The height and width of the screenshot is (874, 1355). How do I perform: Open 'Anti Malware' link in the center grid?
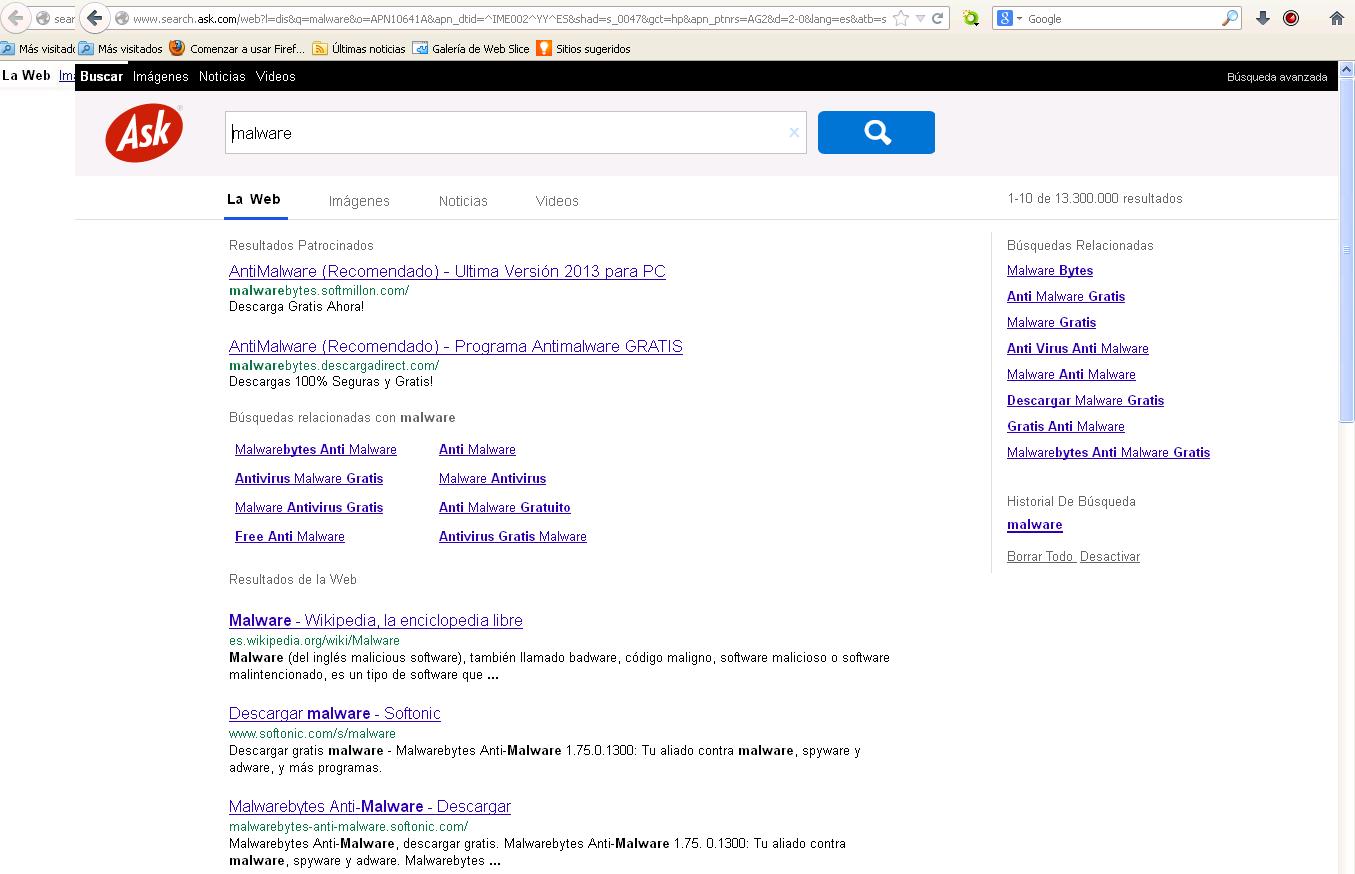[x=477, y=450]
